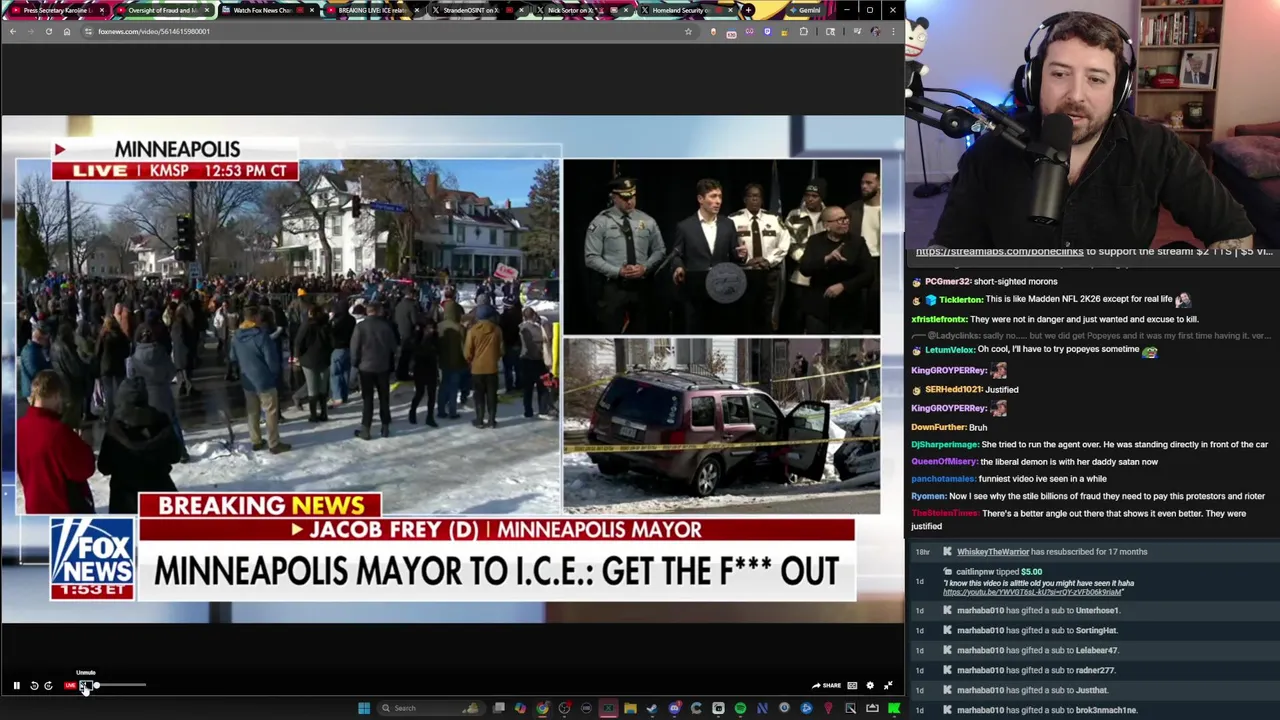Bookmark this page with the star icon
The width and height of the screenshot is (1280, 720).
tap(688, 31)
